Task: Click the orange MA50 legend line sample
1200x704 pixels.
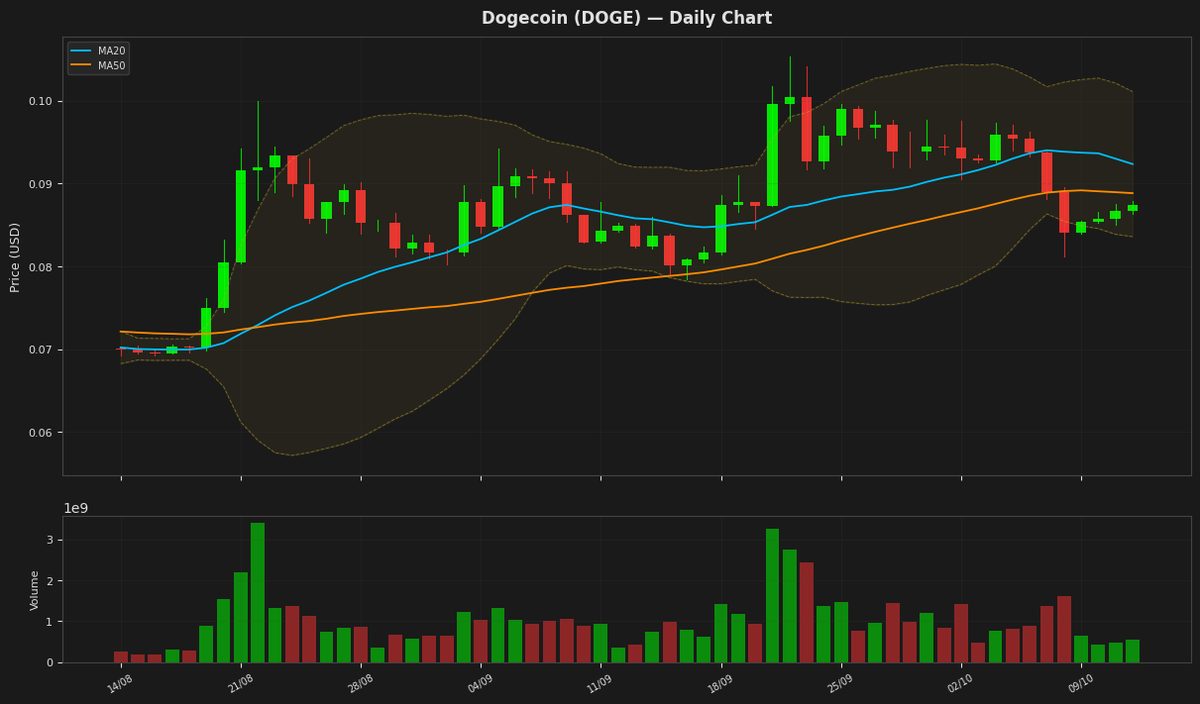Action: [x=81, y=66]
